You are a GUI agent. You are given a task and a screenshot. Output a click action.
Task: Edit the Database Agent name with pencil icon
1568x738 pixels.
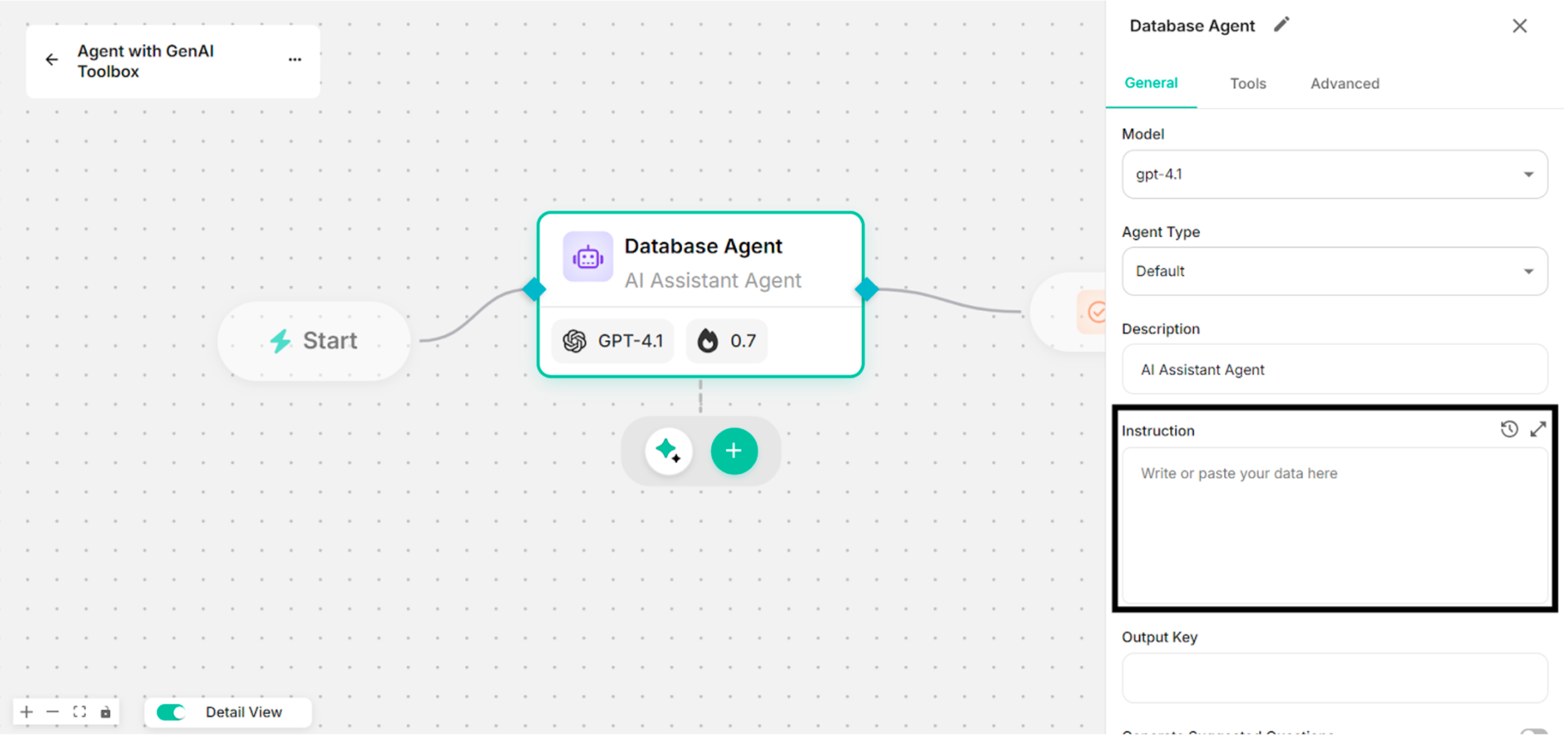1282,25
